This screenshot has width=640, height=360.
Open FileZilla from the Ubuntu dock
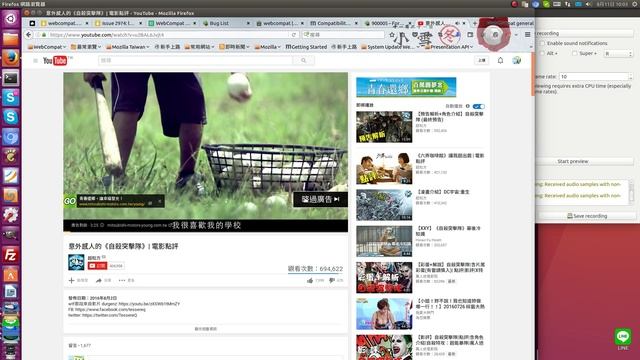click(11, 255)
